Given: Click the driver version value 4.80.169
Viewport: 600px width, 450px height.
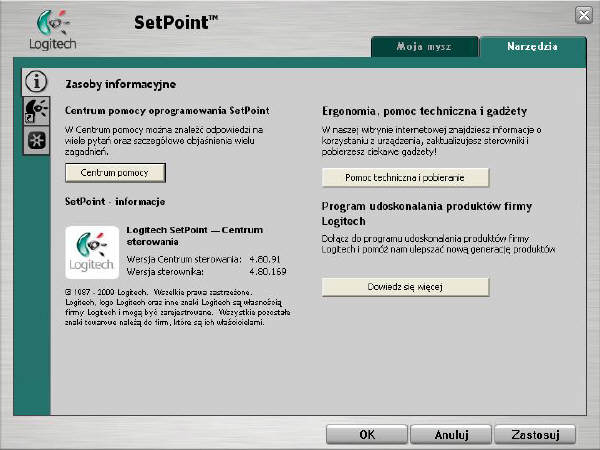Looking at the screenshot, I should pos(267,272).
